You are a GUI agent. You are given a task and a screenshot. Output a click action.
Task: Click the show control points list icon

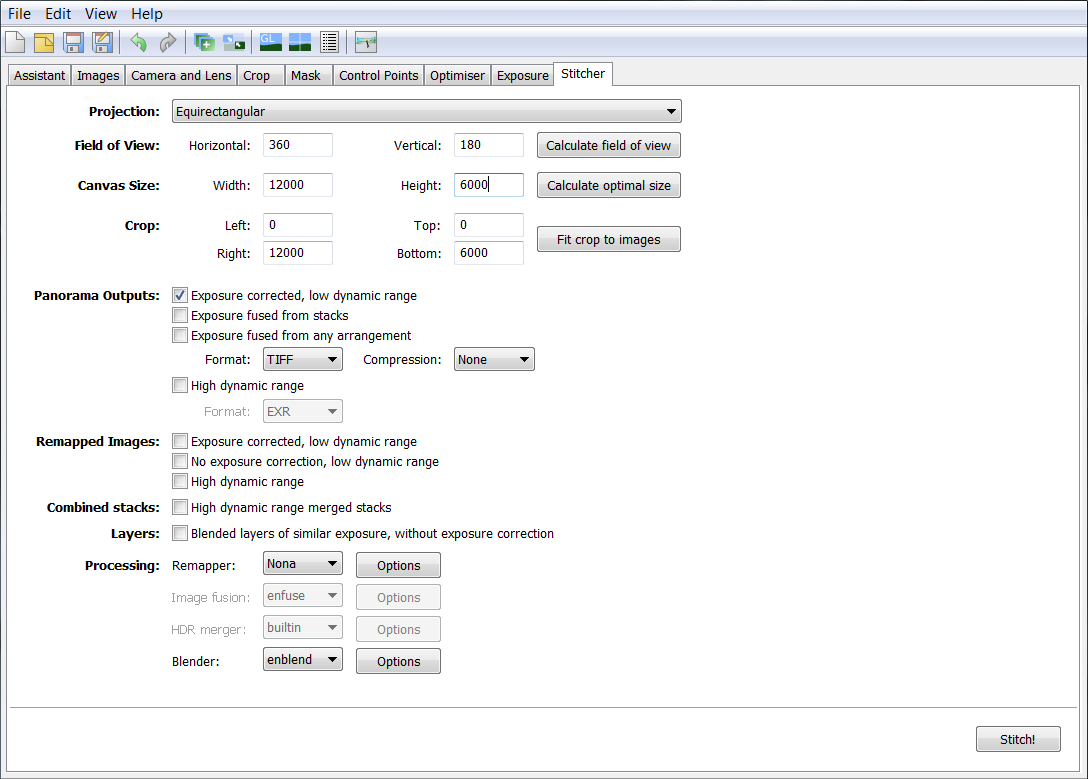pyautogui.click(x=330, y=42)
